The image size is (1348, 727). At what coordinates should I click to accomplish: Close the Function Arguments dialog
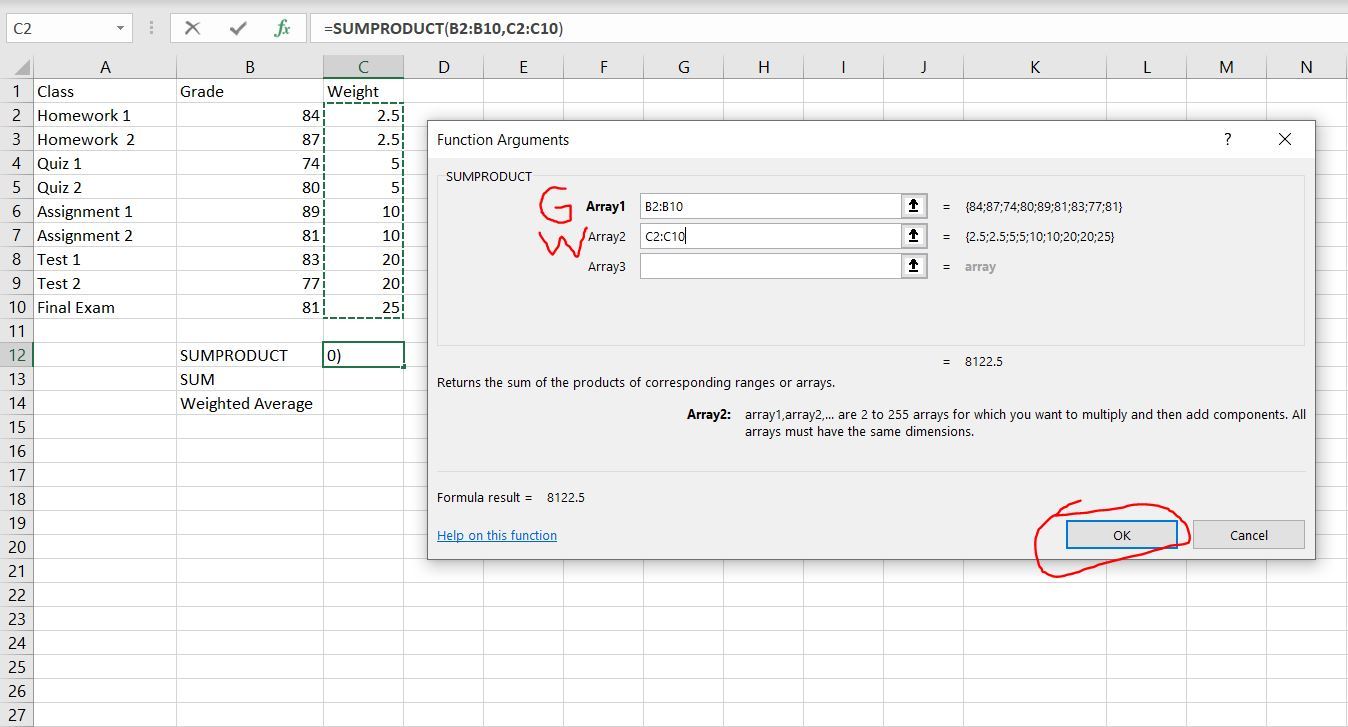(1285, 139)
